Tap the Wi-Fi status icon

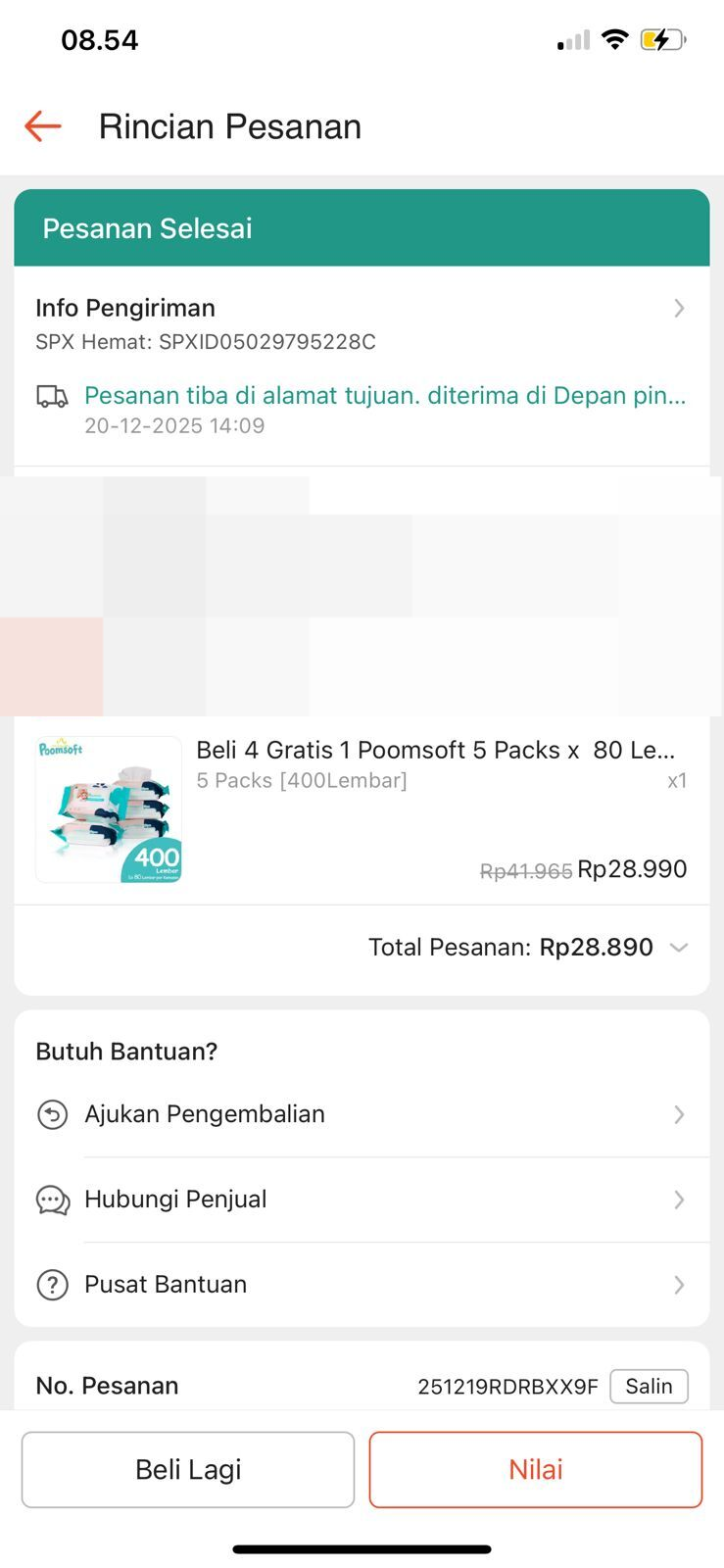(x=614, y=40)
